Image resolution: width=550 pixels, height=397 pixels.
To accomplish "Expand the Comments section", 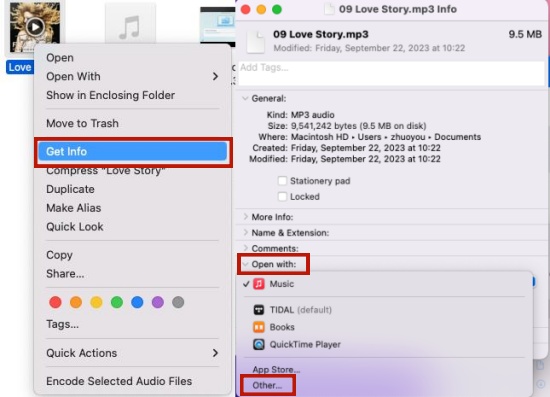I will (245, 248).
